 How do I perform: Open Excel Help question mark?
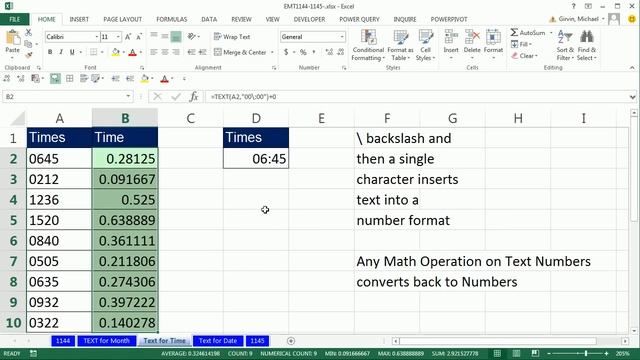573,6
